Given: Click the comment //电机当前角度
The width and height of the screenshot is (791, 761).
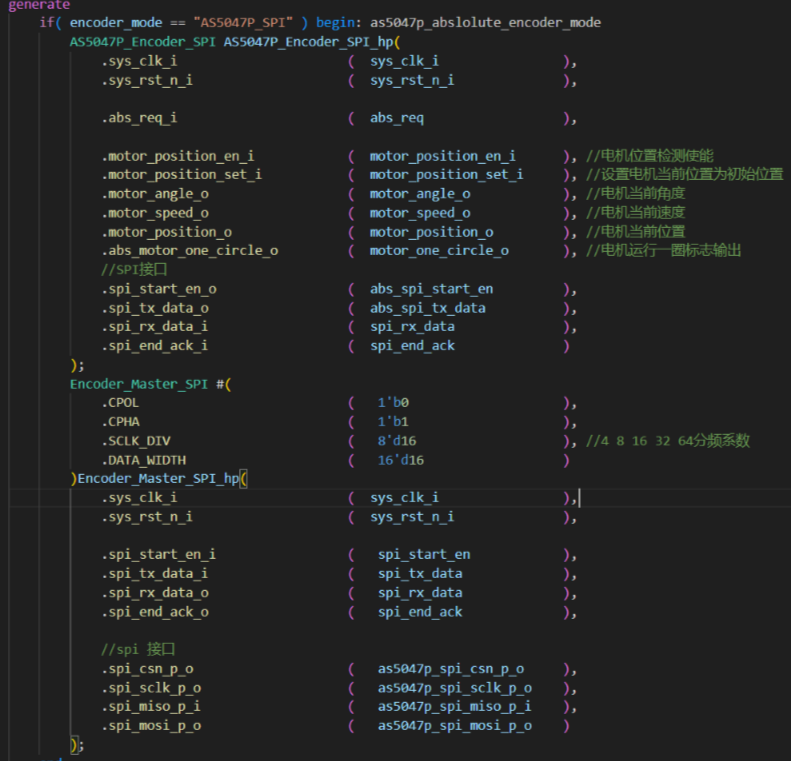Looking at the screenshot, I should pos(636,194).
